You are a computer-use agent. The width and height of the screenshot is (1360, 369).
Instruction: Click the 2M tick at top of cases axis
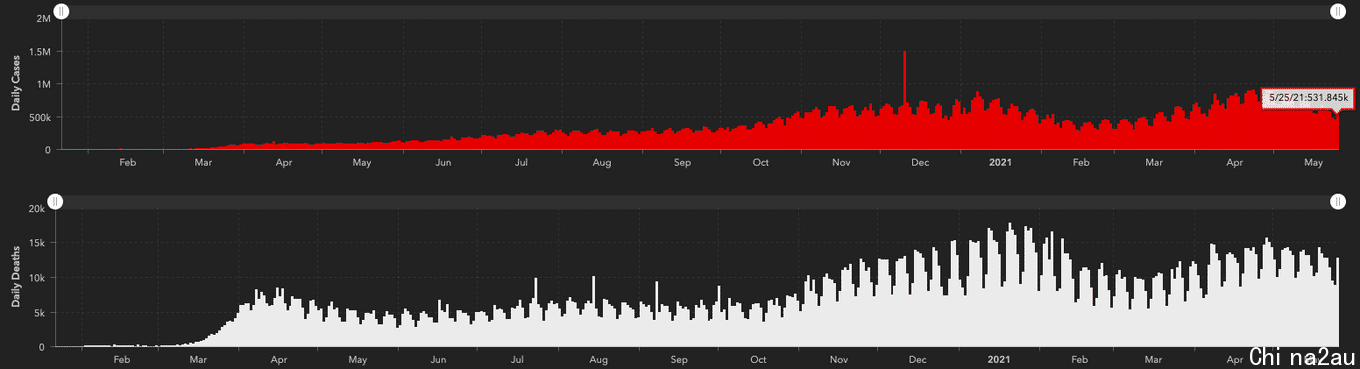pos(43,19)
